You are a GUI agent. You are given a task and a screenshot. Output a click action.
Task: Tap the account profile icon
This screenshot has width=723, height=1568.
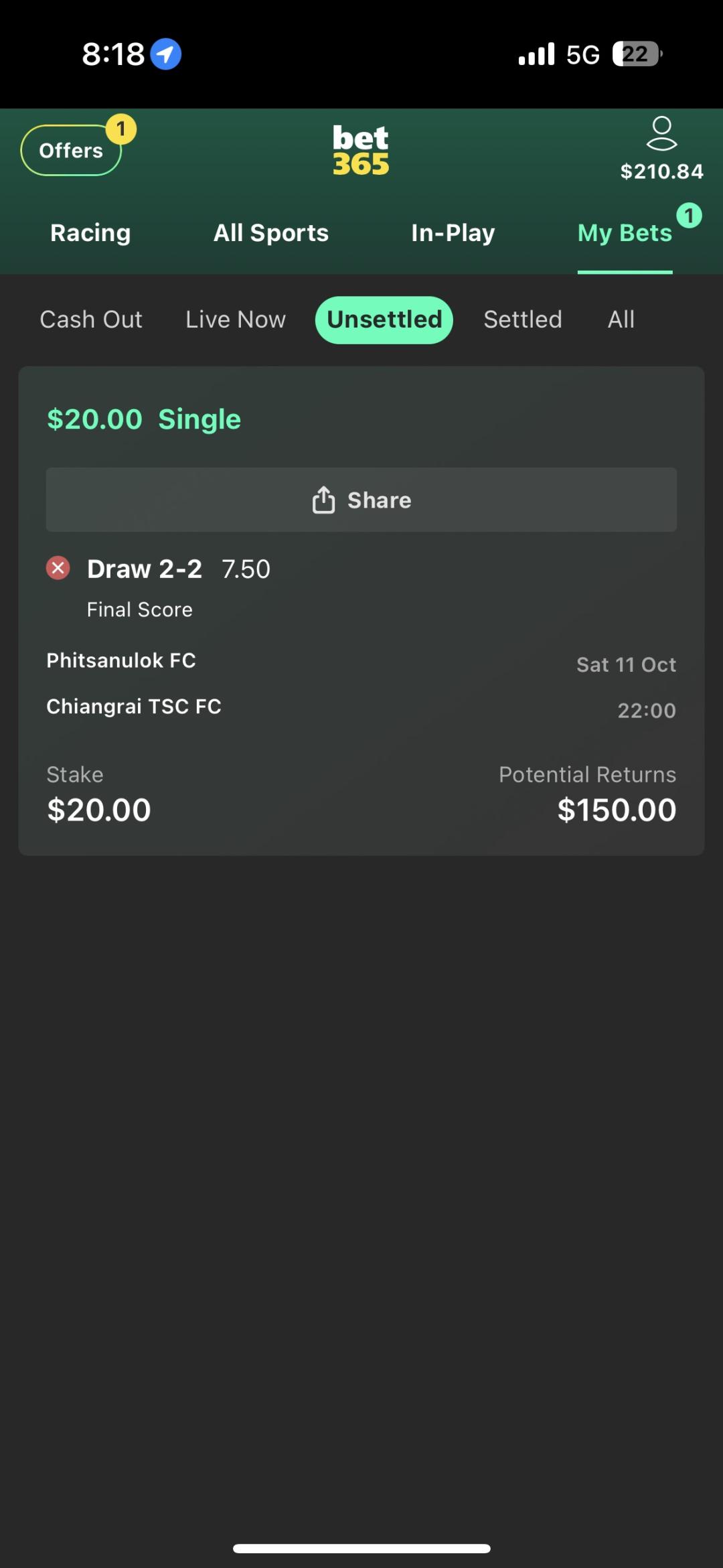click(661, 133)
